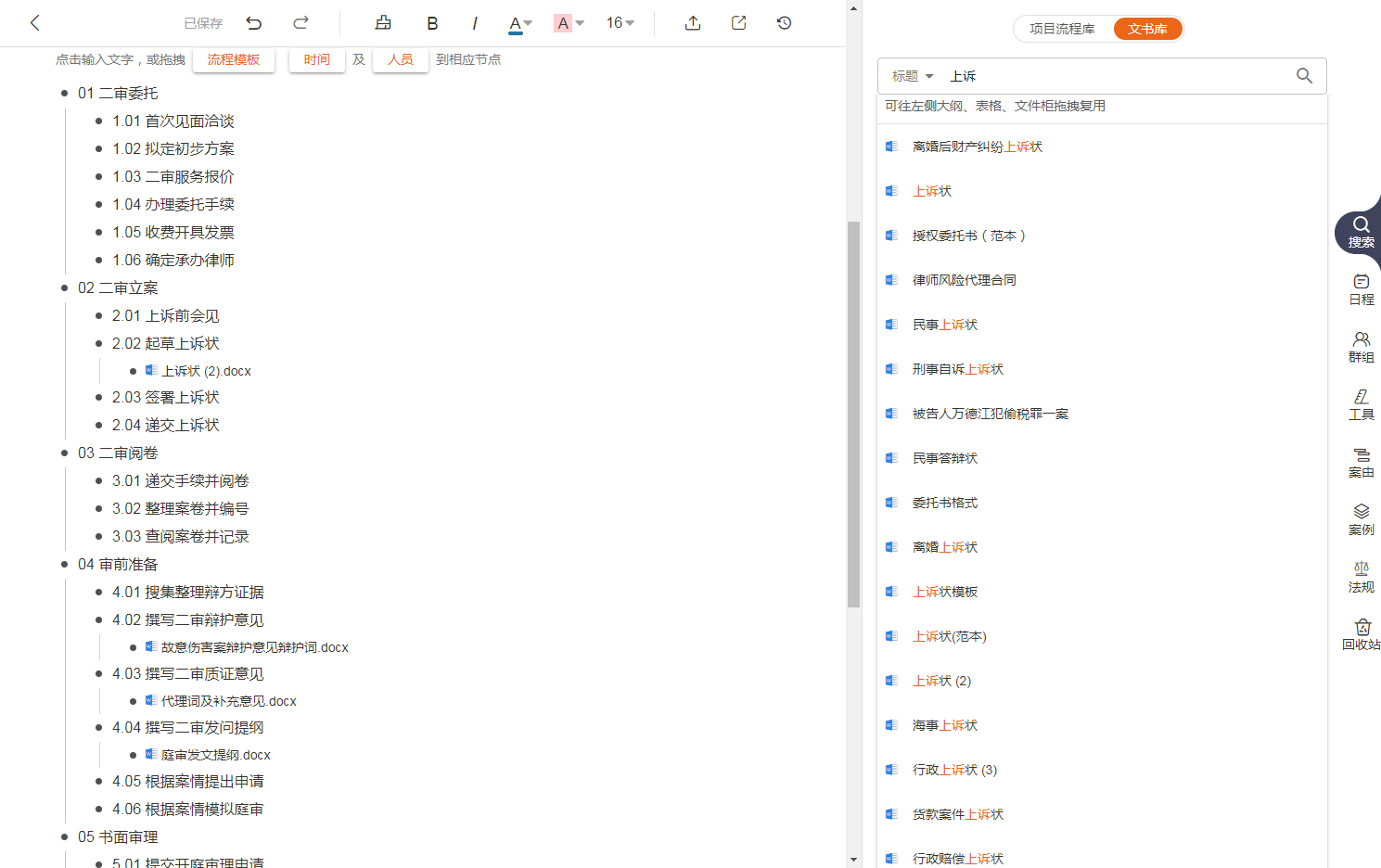The width and height of the screenshot is (1381, 868).
Task: Select outline node 04 审前准备
Action: [x=118, y=564]
